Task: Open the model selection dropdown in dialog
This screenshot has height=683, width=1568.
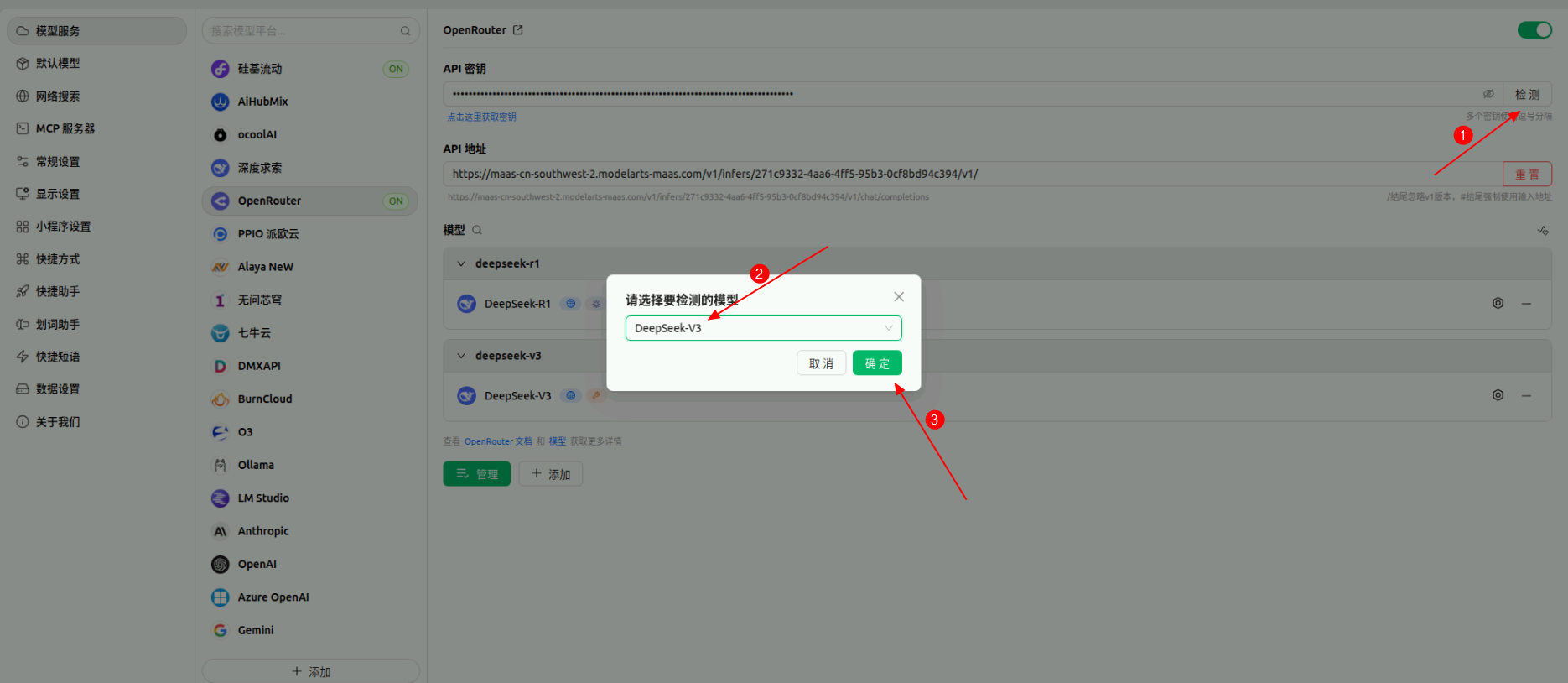Action: [764, 328]
